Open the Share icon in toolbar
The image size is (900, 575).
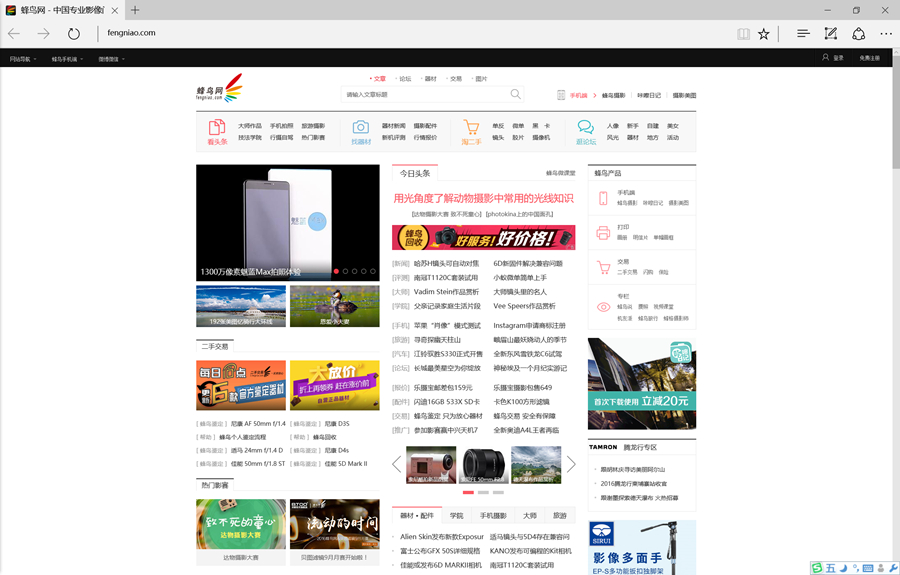858,34
